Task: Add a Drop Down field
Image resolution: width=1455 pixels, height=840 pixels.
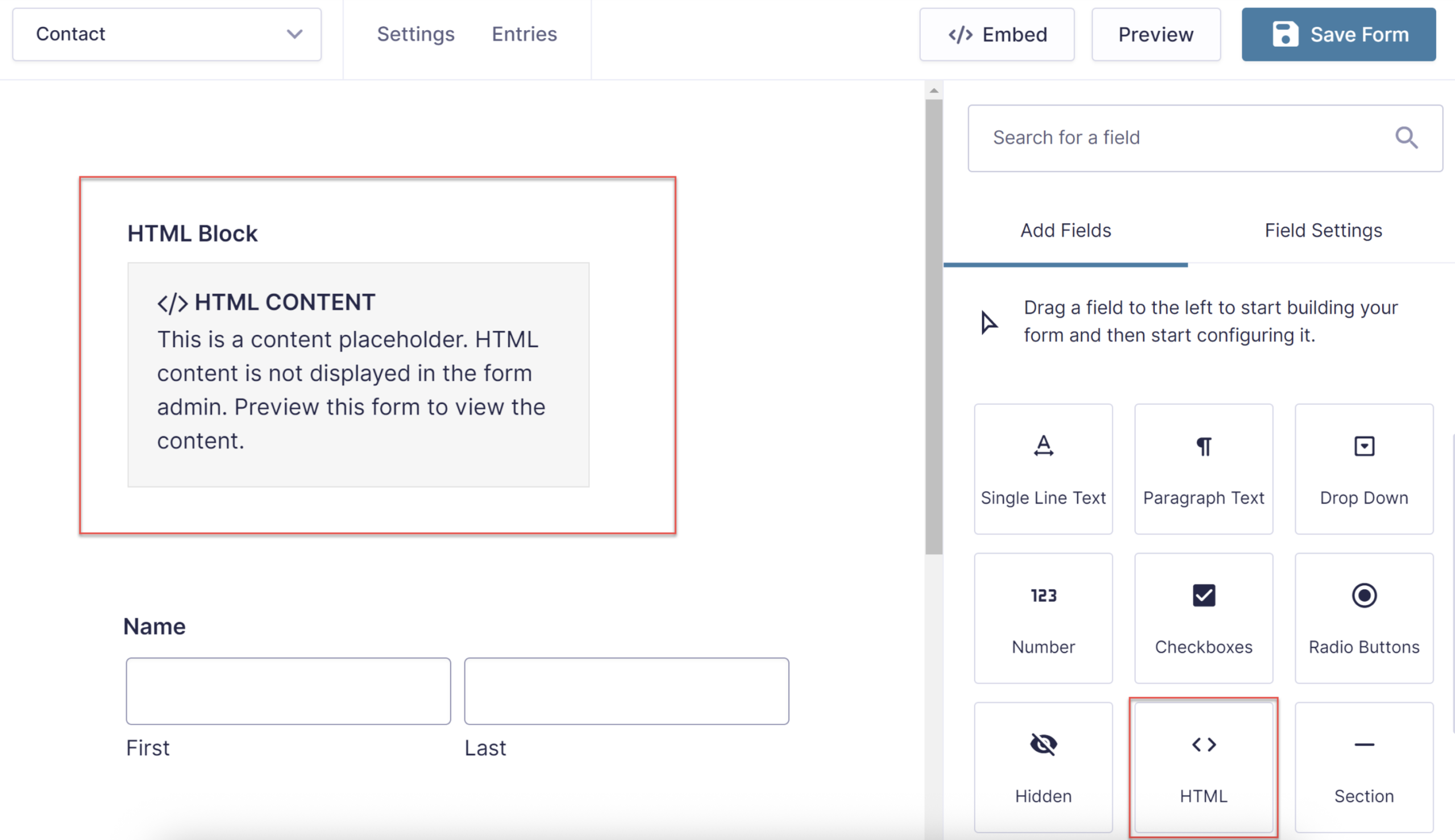Action: click(1364, 468)
